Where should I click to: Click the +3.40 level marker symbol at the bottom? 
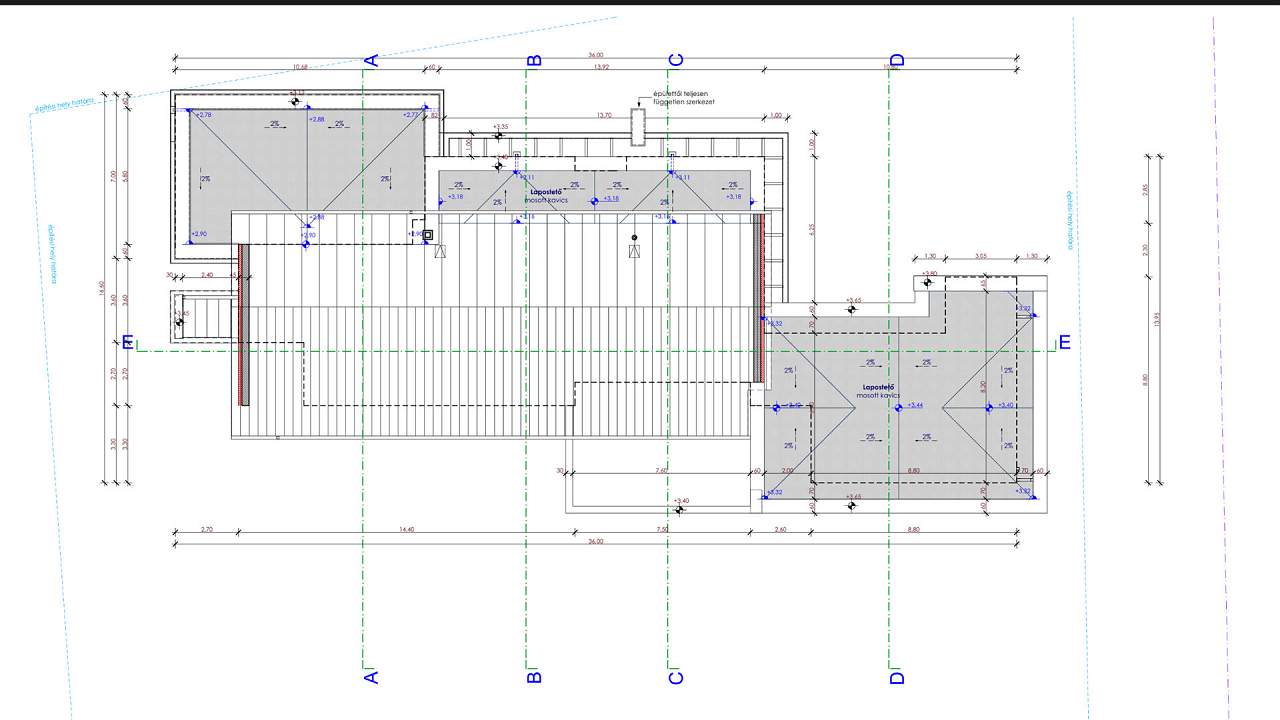pyautogui.click(x=679, y=510)
